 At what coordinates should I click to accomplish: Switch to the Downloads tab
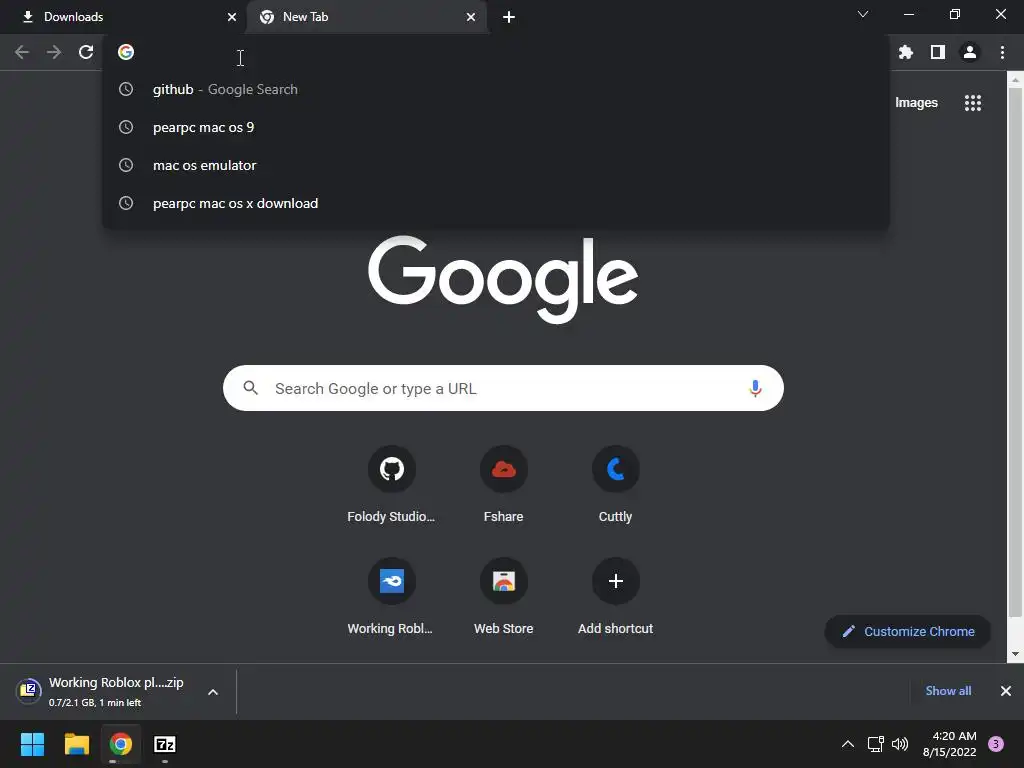(x=123, y=18)
